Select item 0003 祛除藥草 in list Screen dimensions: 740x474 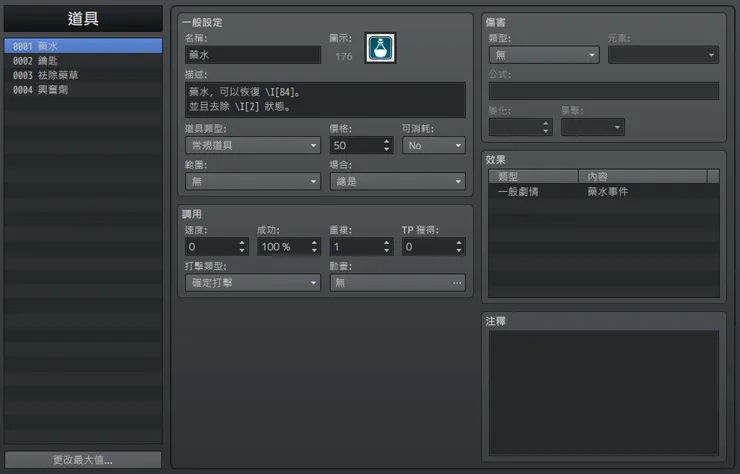tap(83, 75)
